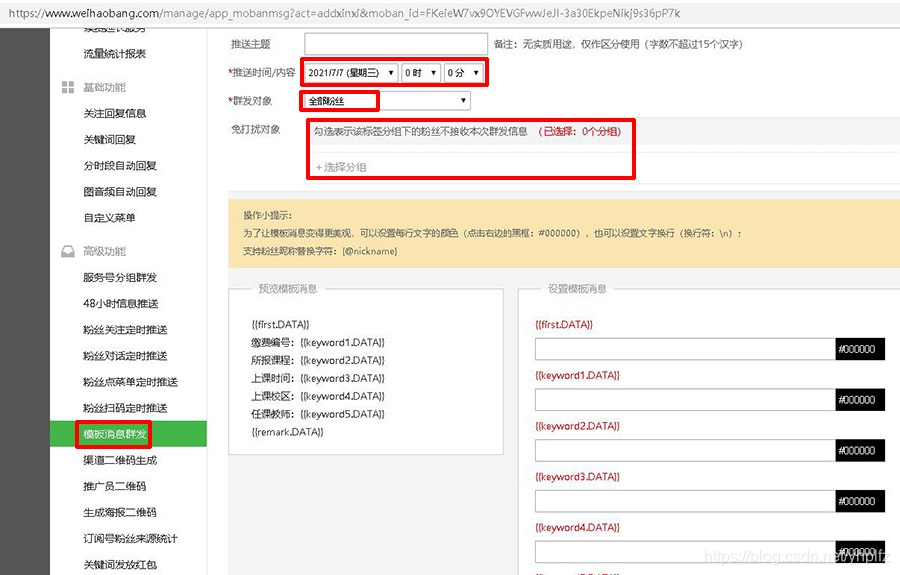Screen dimensions: 900x575
Task: Click the 基础功能 section heading
Action: point(104,87)
